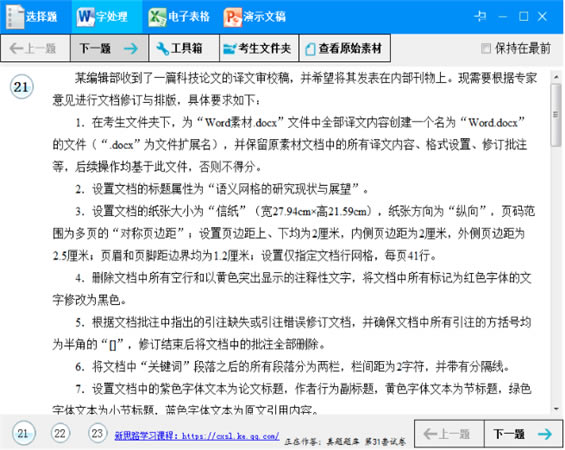Click the bottom 上一题 button
Viewport: 565px width, 450px height.
[x=449, y=434]
